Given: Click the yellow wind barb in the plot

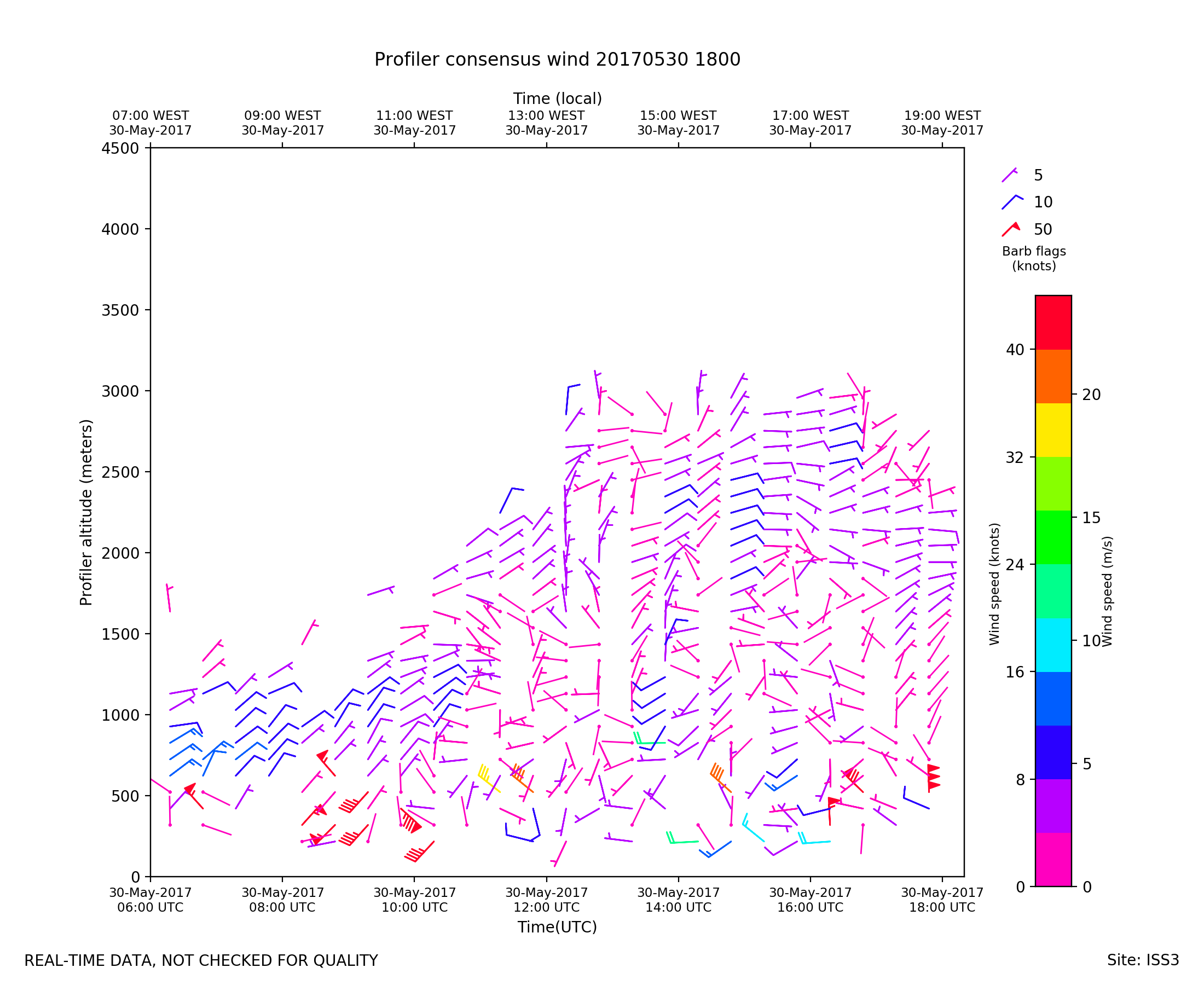Looking at the screenshot, I should click(488, 781).
